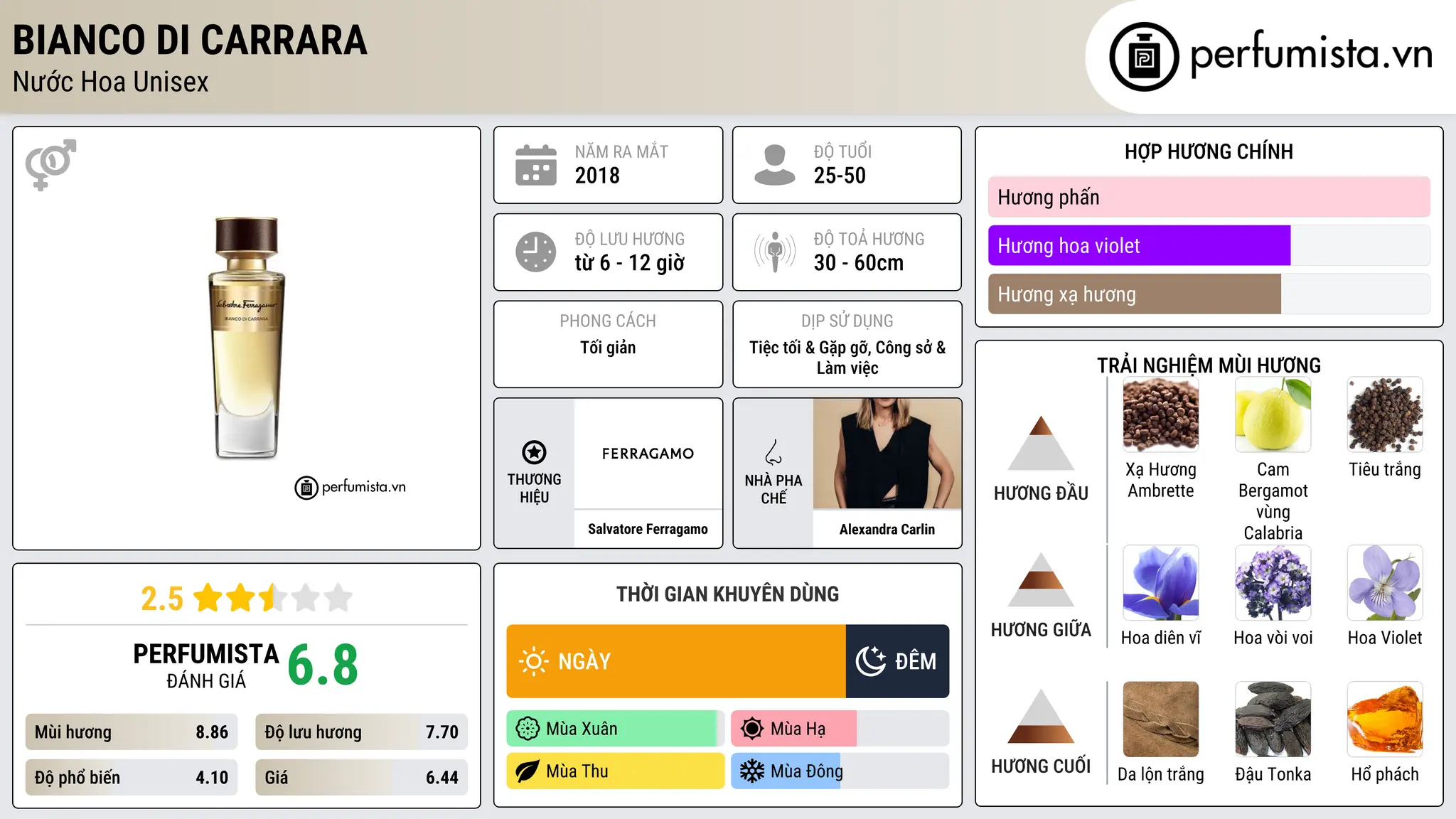1456x819 pixels.
Task: Click the 2.5 star rating number
Action: (162, 599)
